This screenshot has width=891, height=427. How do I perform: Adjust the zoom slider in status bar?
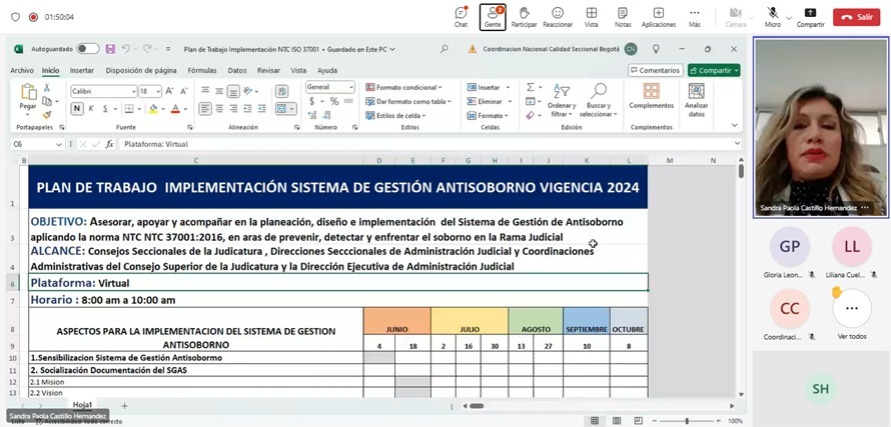(687, 421)
